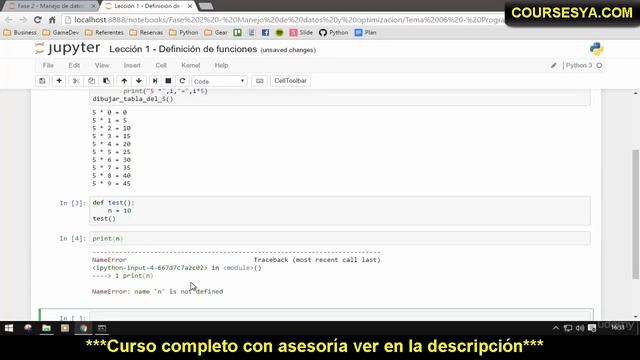Viewport: 640px width, 360px height.
Task: Open the Facebook bookmark icon
Action: 265,33
